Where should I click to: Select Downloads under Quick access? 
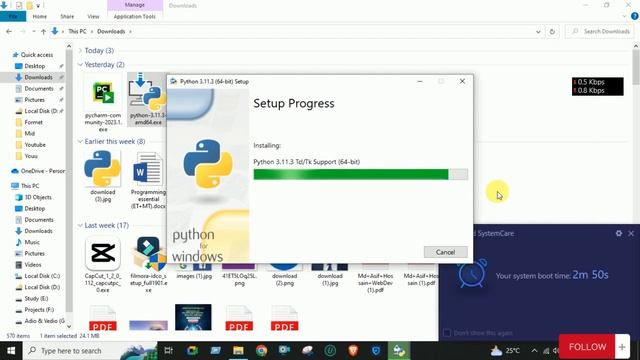click(x=38, y=77)
